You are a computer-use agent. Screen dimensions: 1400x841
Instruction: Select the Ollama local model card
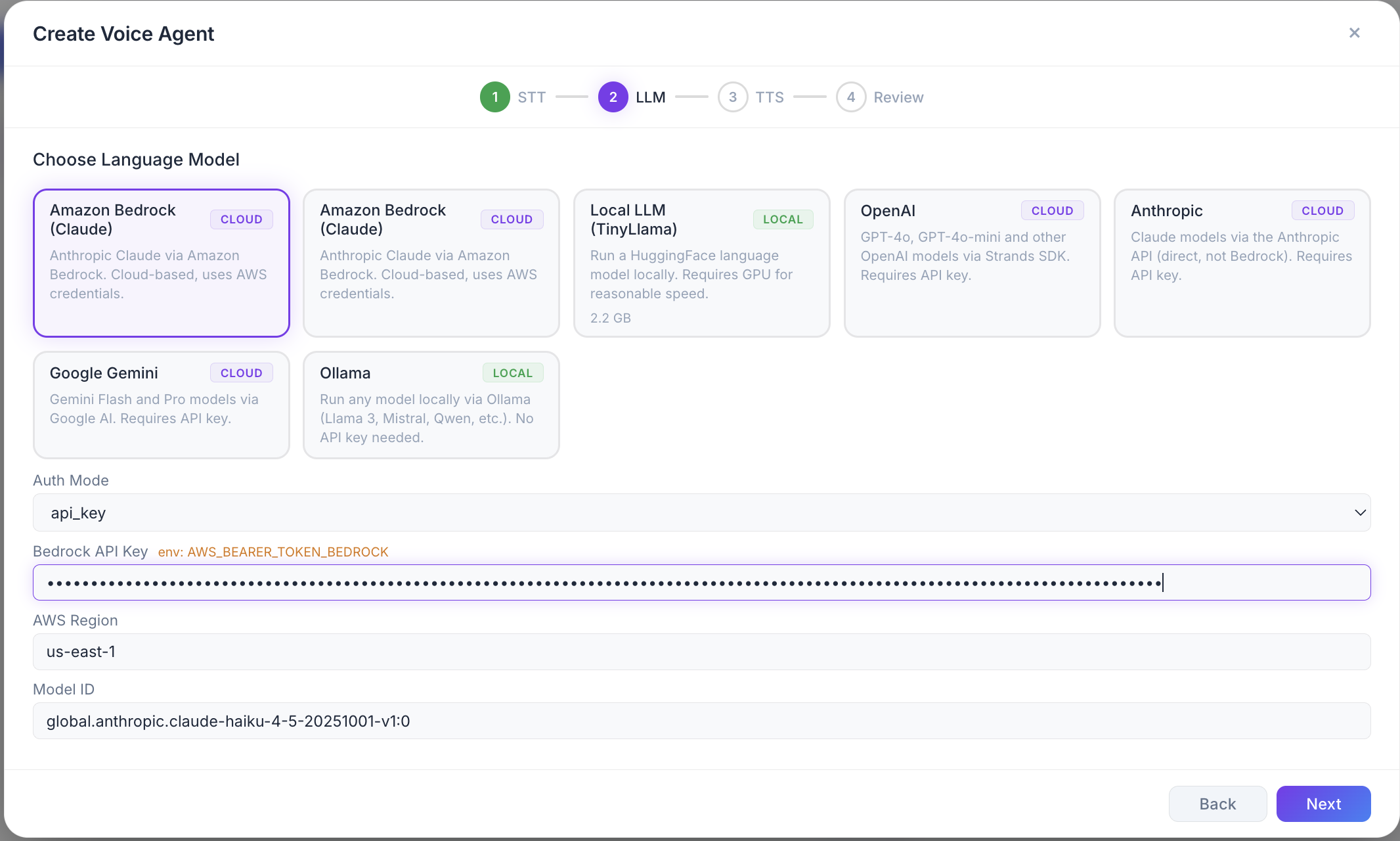coord(431,405)
